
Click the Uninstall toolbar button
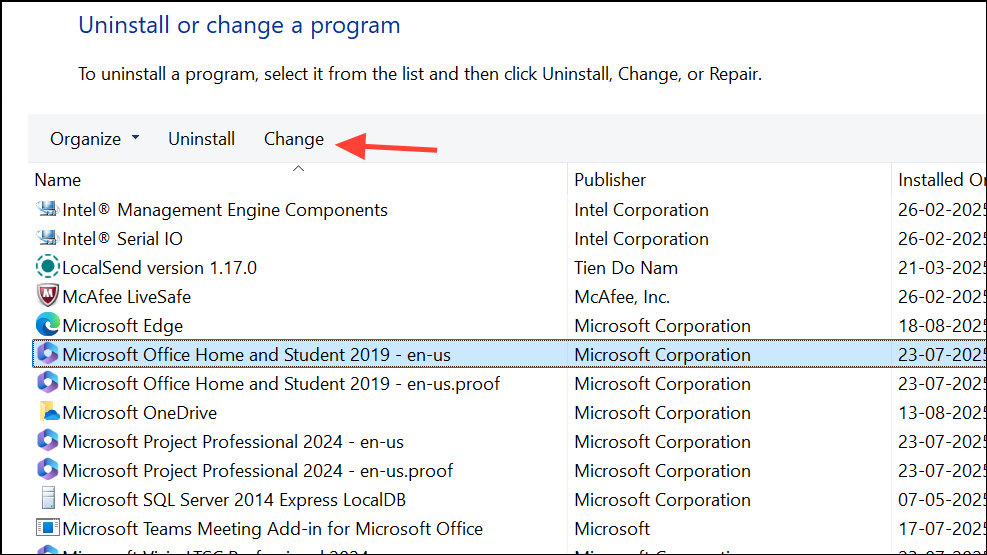[x=201, y=139]
